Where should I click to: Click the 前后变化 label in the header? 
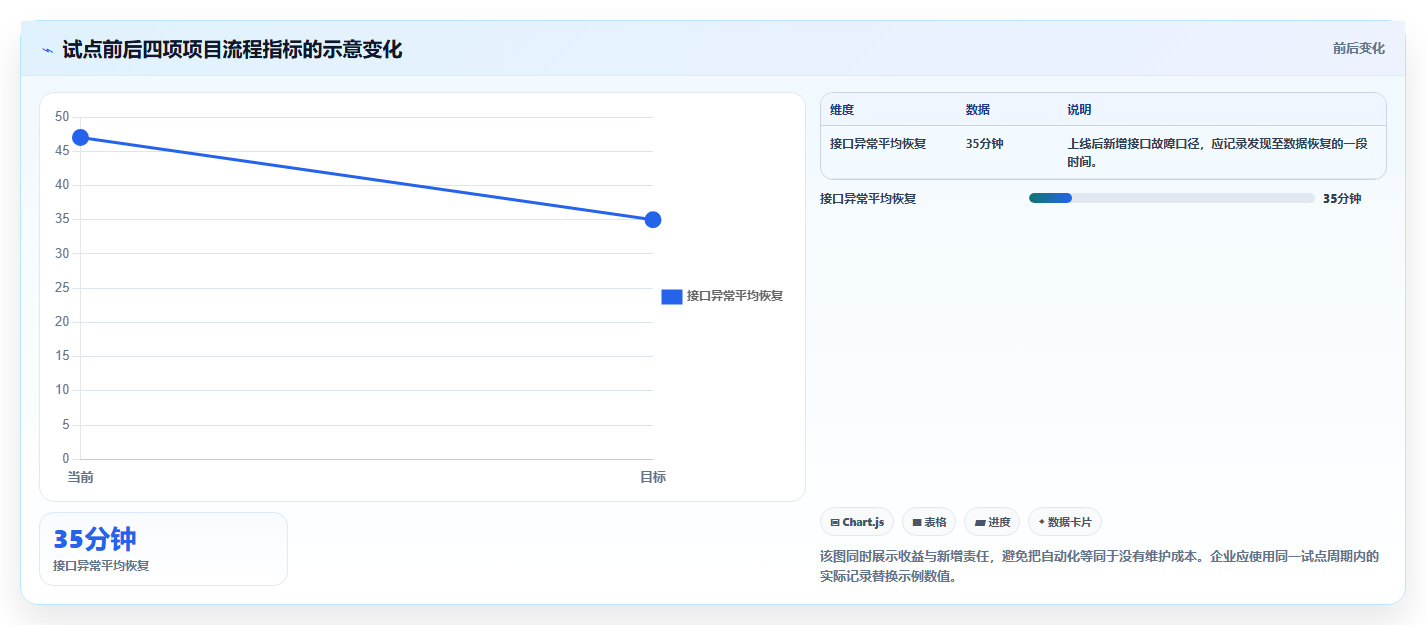(x=1358, y=48)
